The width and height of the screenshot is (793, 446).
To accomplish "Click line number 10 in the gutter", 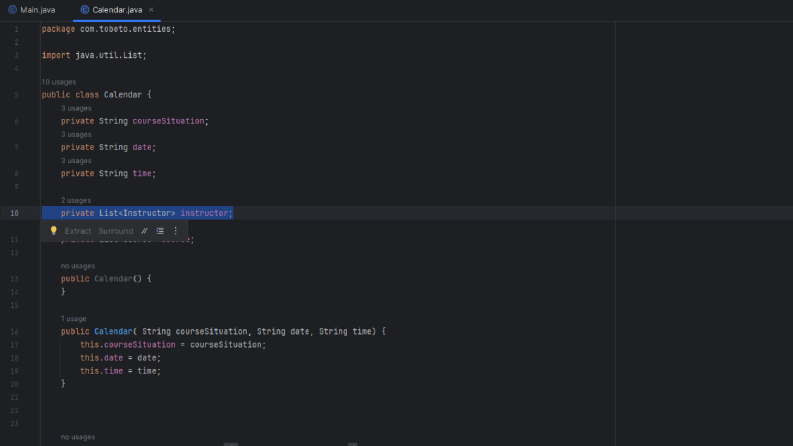I will (14, 213).
